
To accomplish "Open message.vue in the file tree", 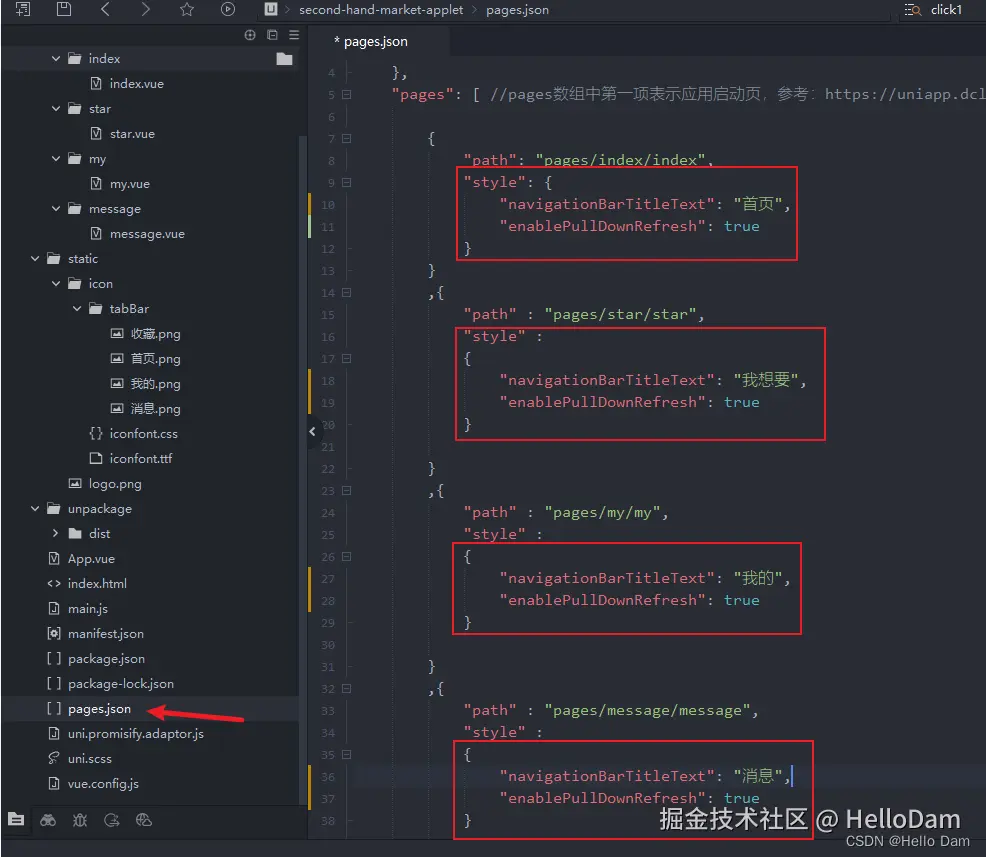I will [x=147, y=233].
